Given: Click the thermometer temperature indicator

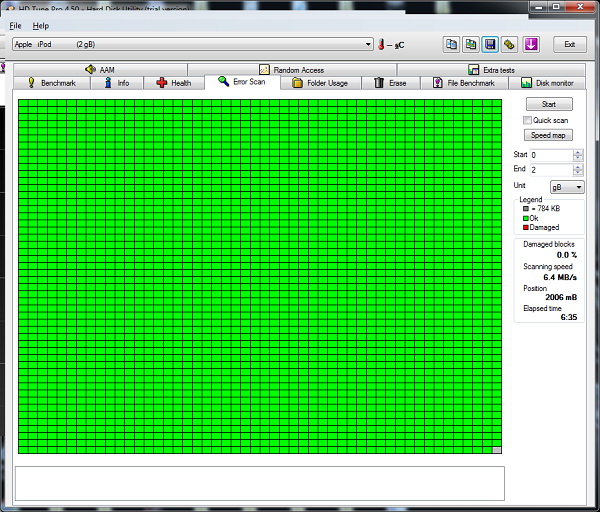Looking at the screenshot, I should (x=381, y=44).
